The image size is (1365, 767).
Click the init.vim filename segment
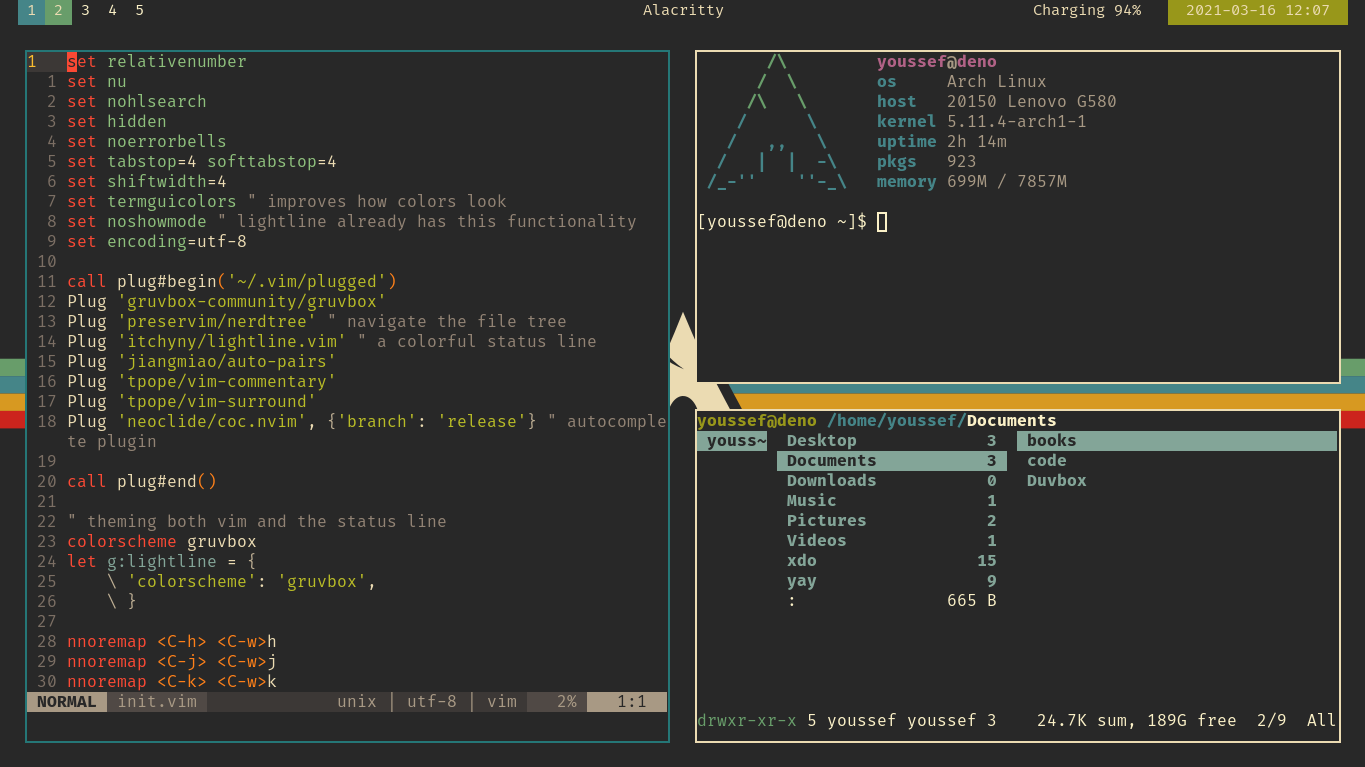pos(157,701)
